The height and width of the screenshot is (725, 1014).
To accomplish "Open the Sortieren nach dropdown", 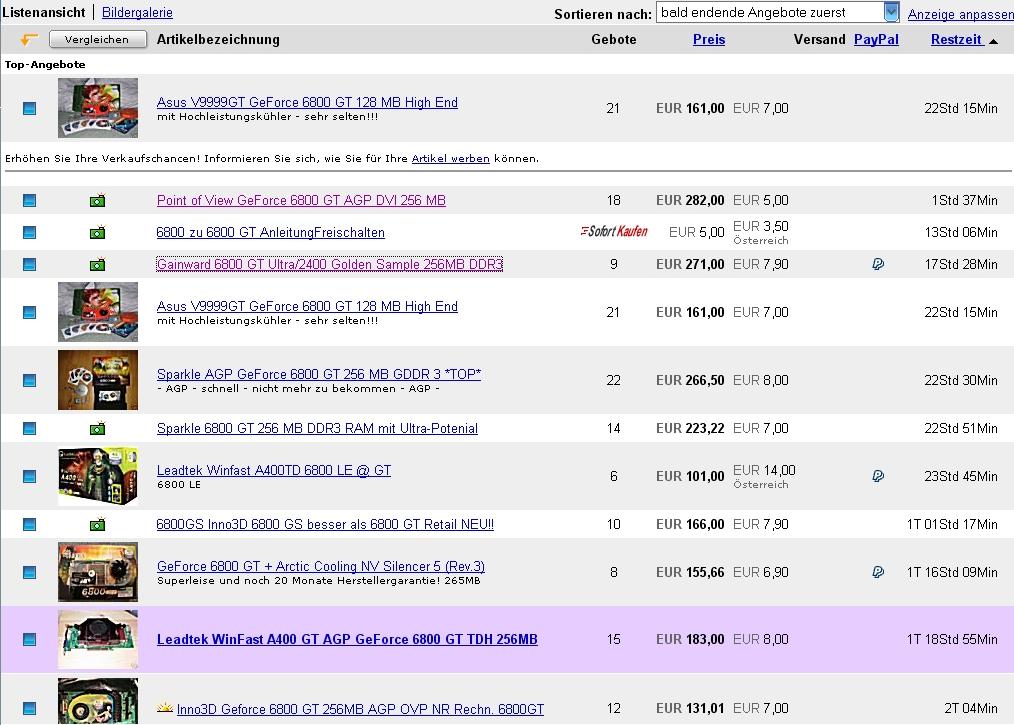I will (891, 12).
